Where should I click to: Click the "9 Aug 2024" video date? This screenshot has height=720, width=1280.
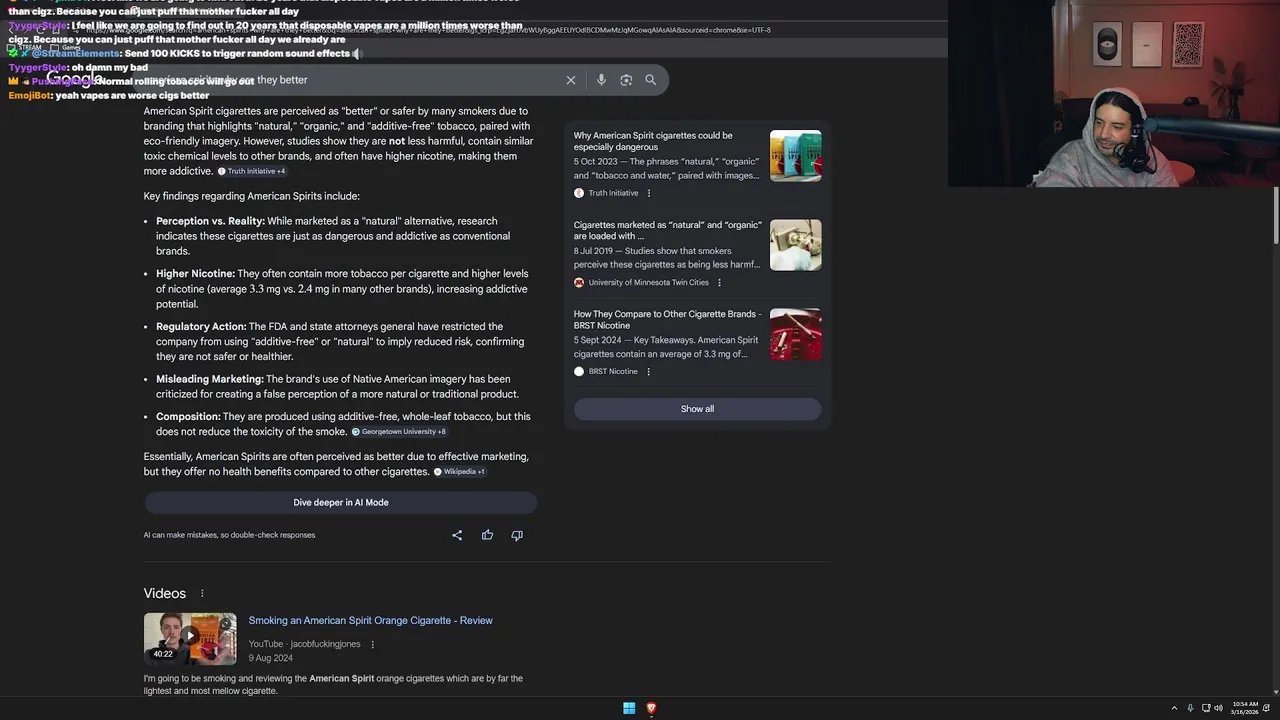click(271, 659)
